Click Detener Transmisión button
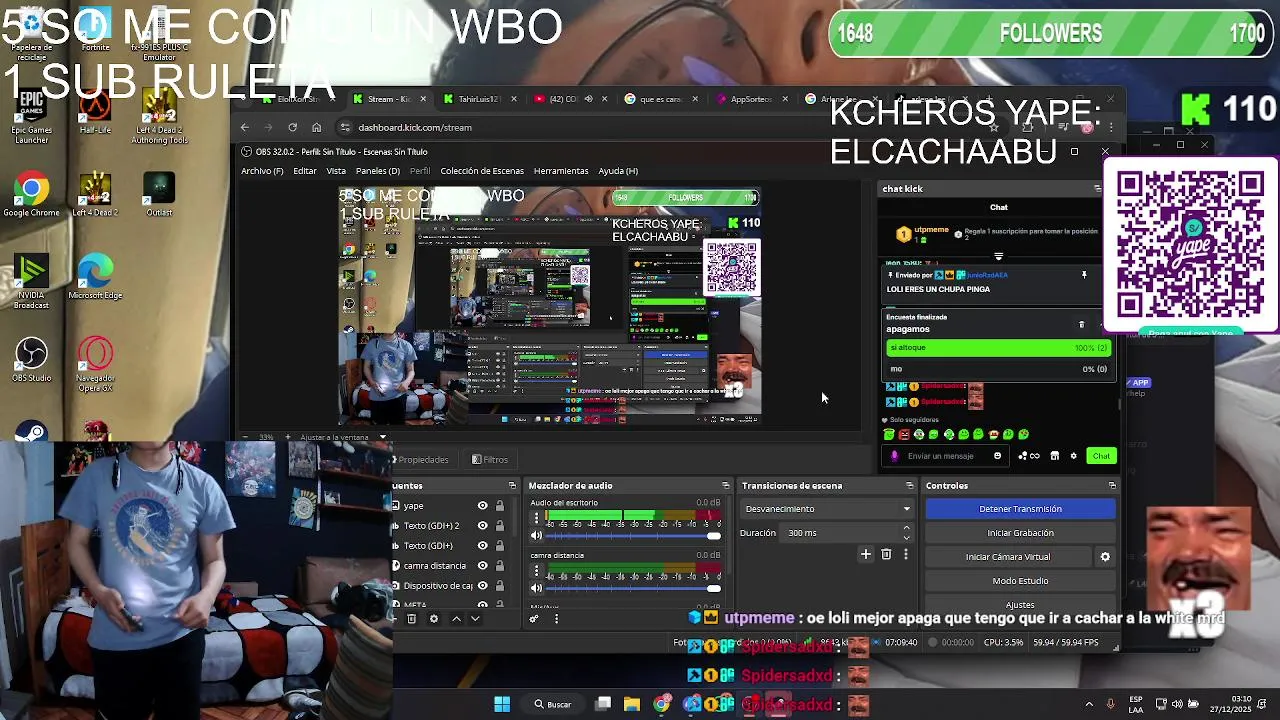 pyautogui.click(x=1020, y=509)
